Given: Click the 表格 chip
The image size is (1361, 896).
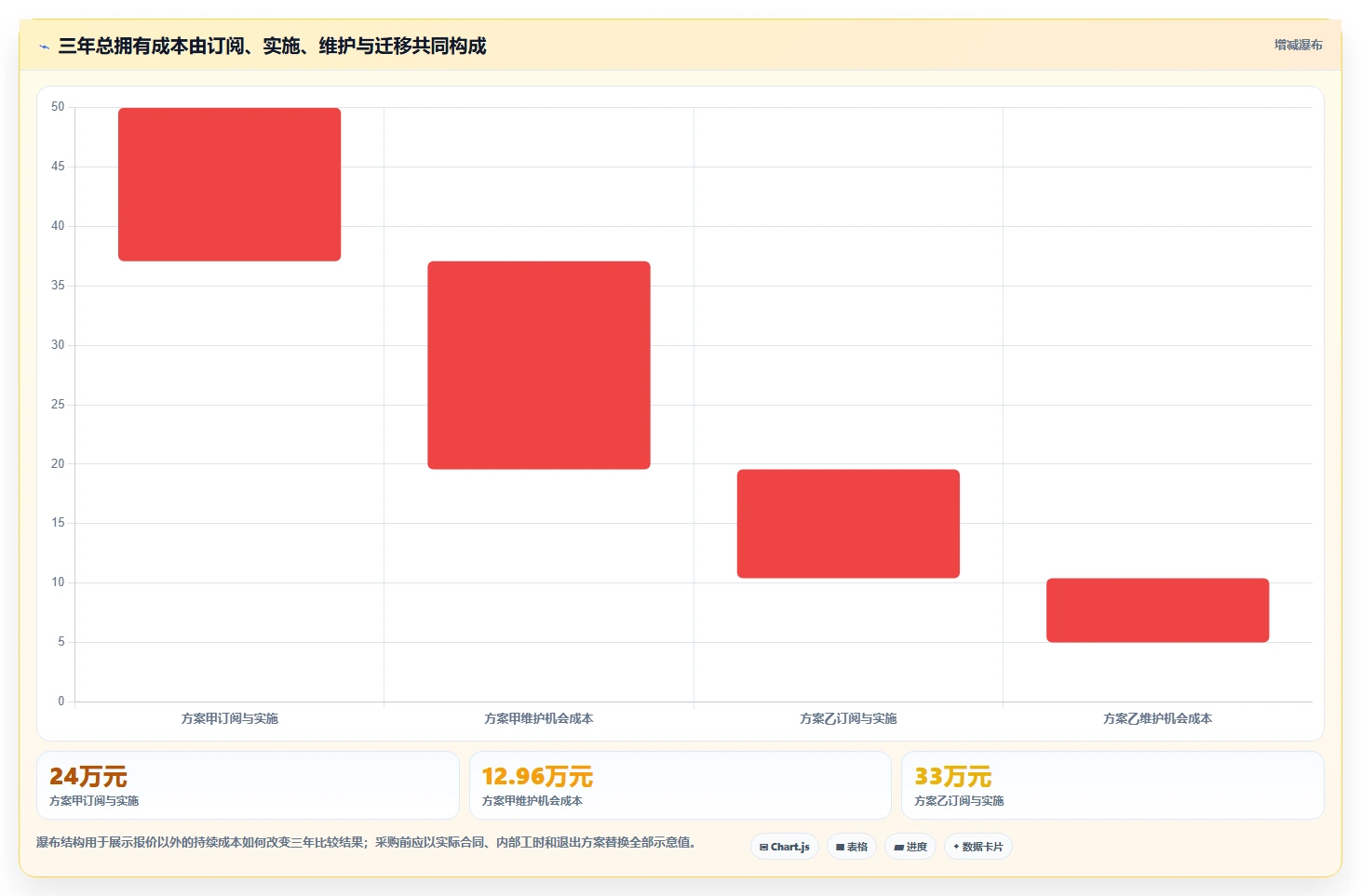Looking at the screenshot, I should pyautogui.click(x=852, y=847).
